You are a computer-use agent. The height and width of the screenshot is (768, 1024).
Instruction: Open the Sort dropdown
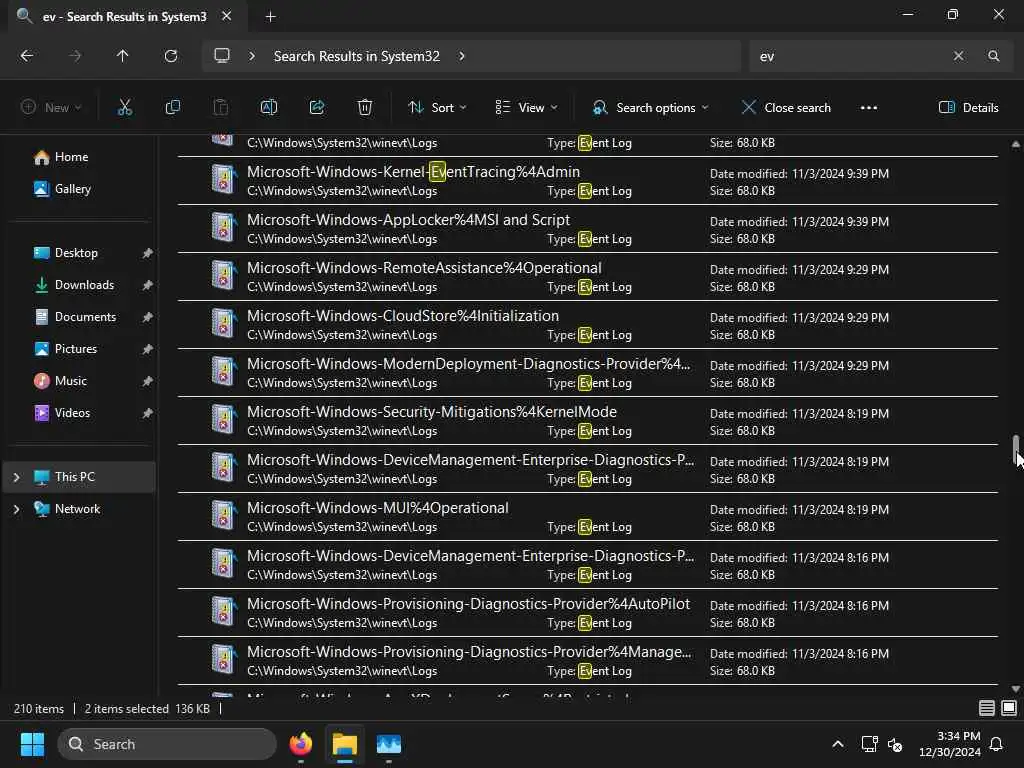437,108
